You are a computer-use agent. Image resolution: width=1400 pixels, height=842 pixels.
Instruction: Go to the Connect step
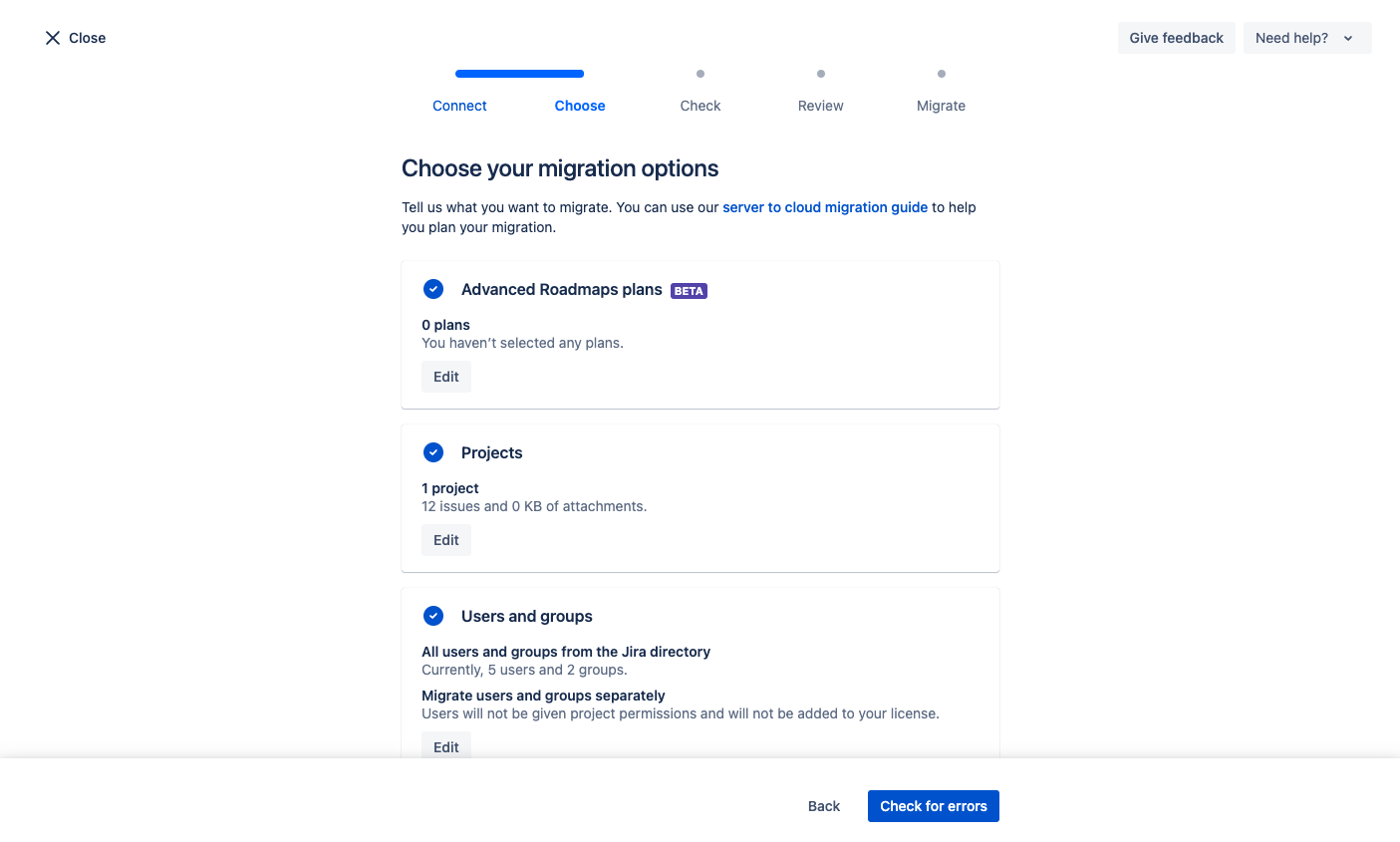tap(459, 106)
